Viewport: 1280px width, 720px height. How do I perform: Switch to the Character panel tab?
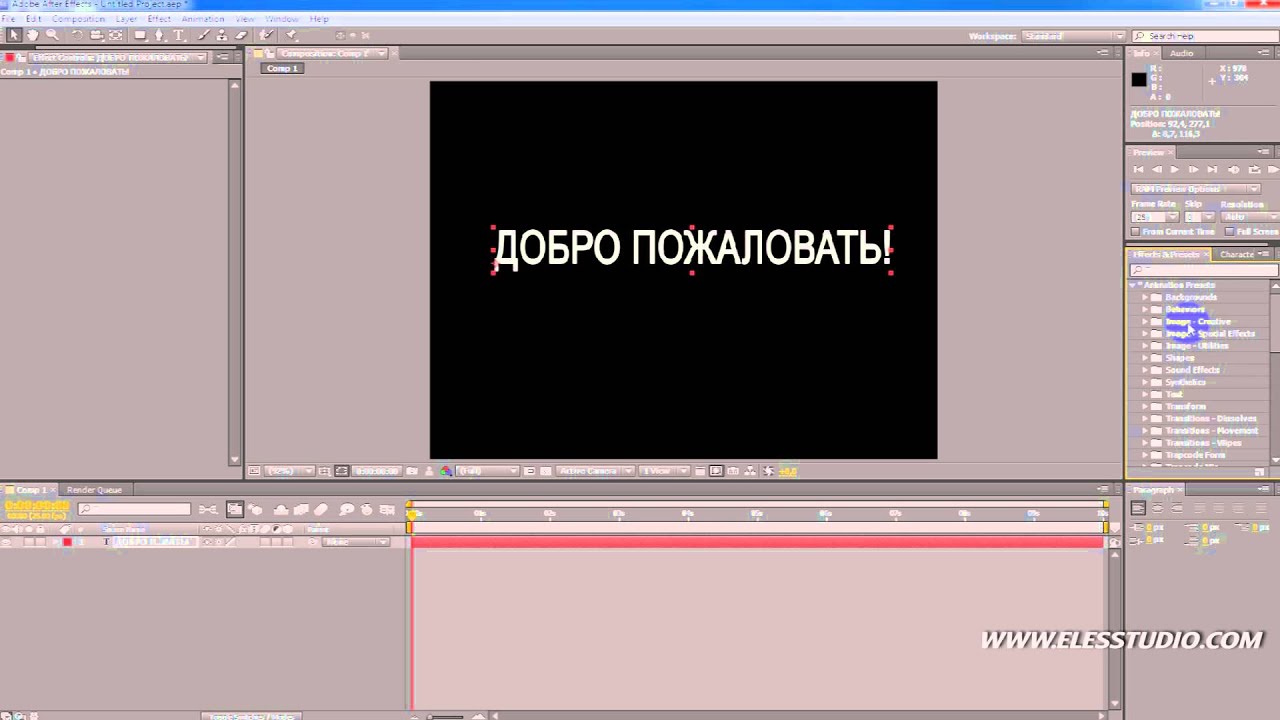point(1237,255)
